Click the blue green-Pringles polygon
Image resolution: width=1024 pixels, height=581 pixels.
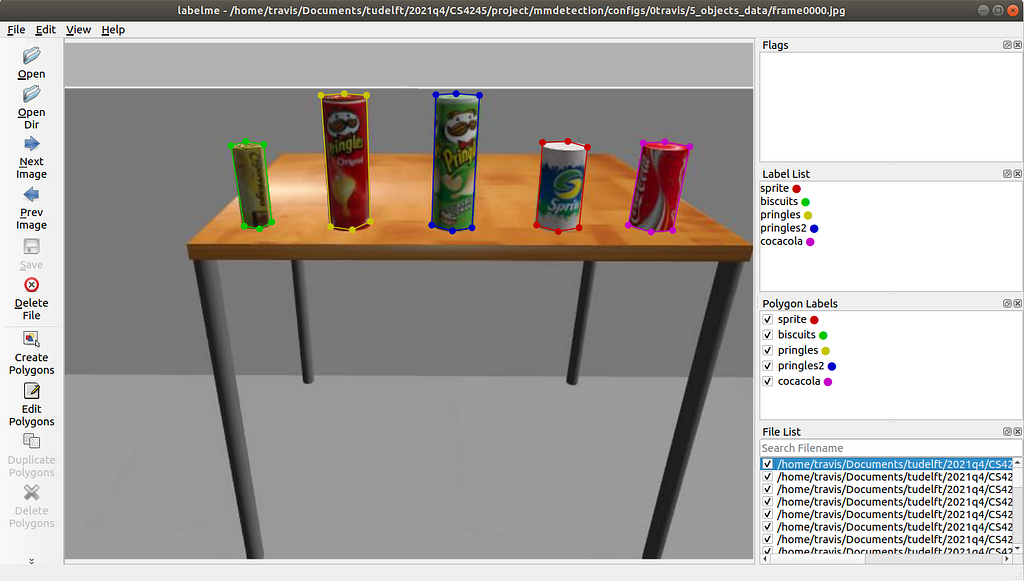coord(455,162)
